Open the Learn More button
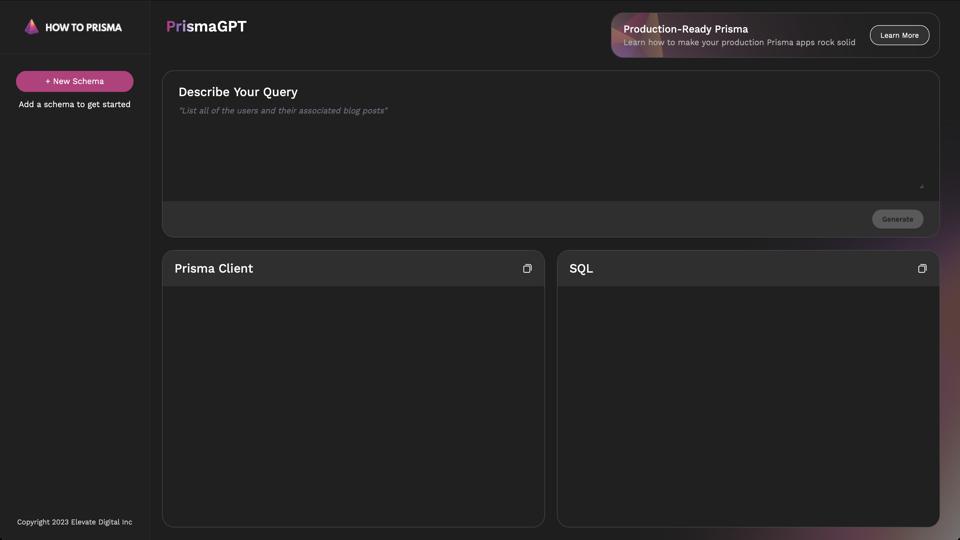The height and width of the screenshot is (540, 960). point(899,35)
